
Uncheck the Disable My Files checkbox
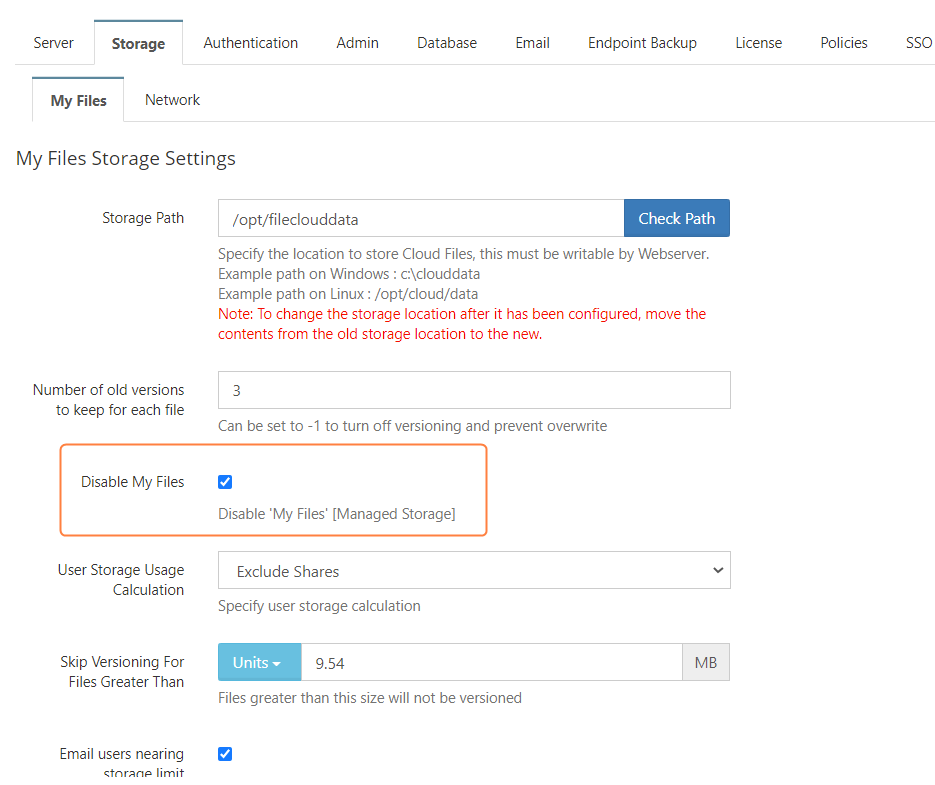[x=225, y=482]
